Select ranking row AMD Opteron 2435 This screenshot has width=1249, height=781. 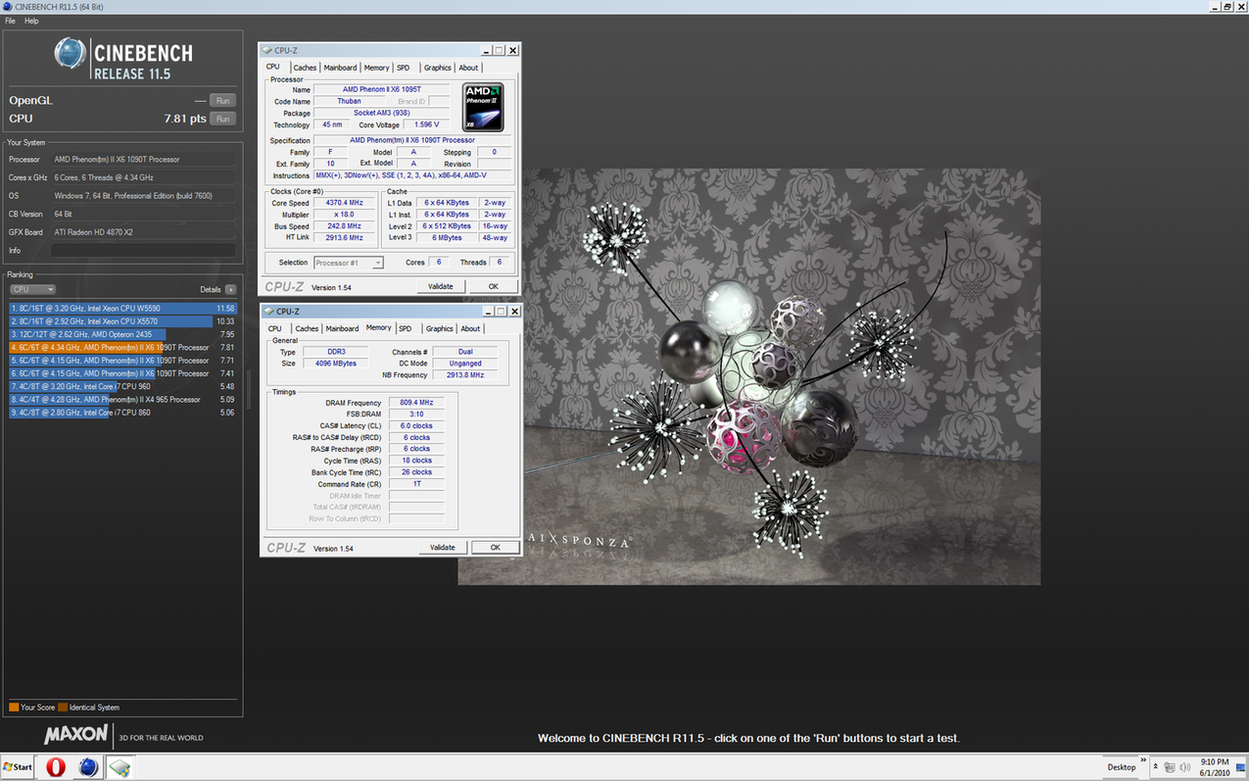point(124,334)
